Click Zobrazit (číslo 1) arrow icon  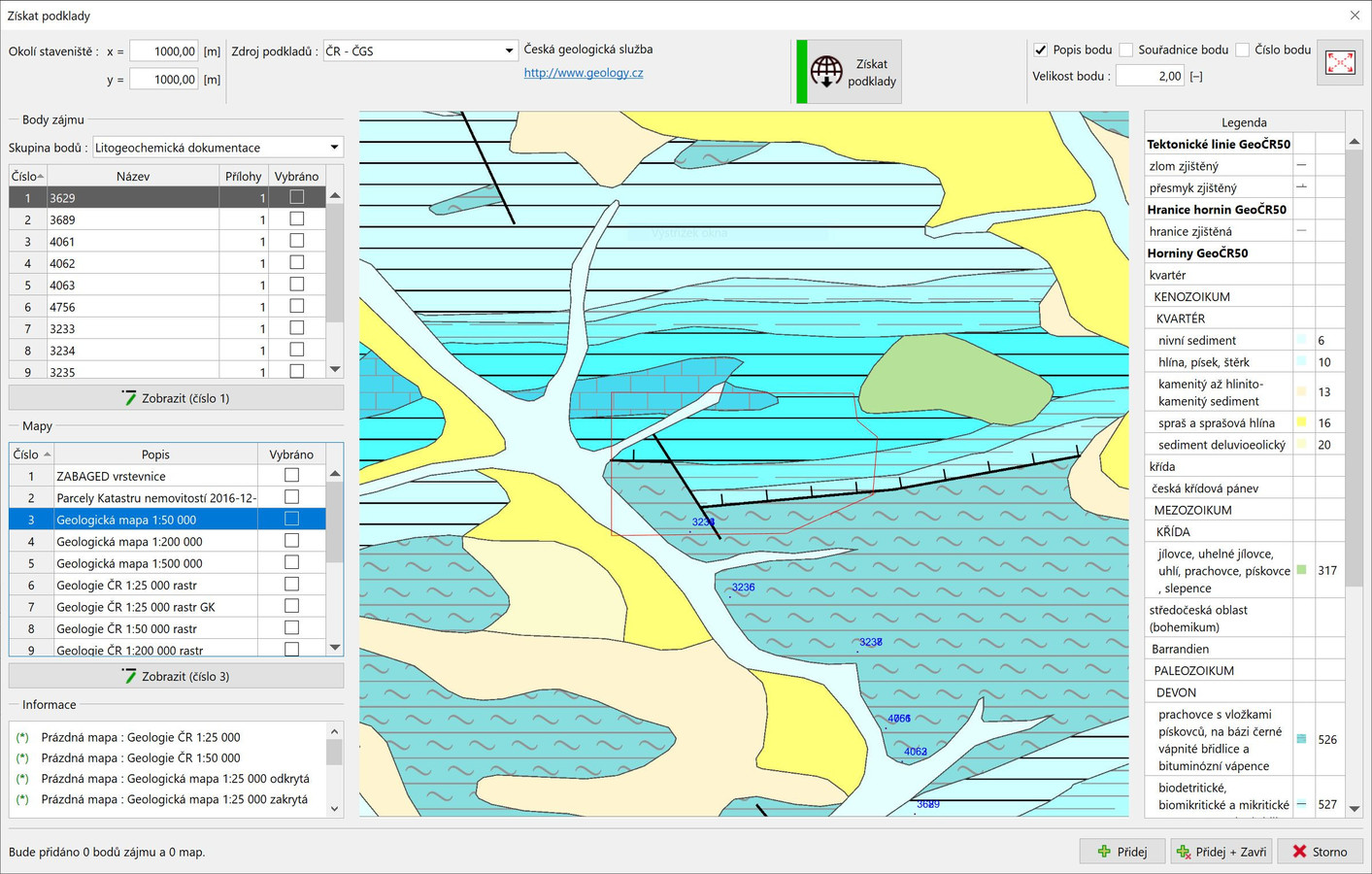pos(129,397)
